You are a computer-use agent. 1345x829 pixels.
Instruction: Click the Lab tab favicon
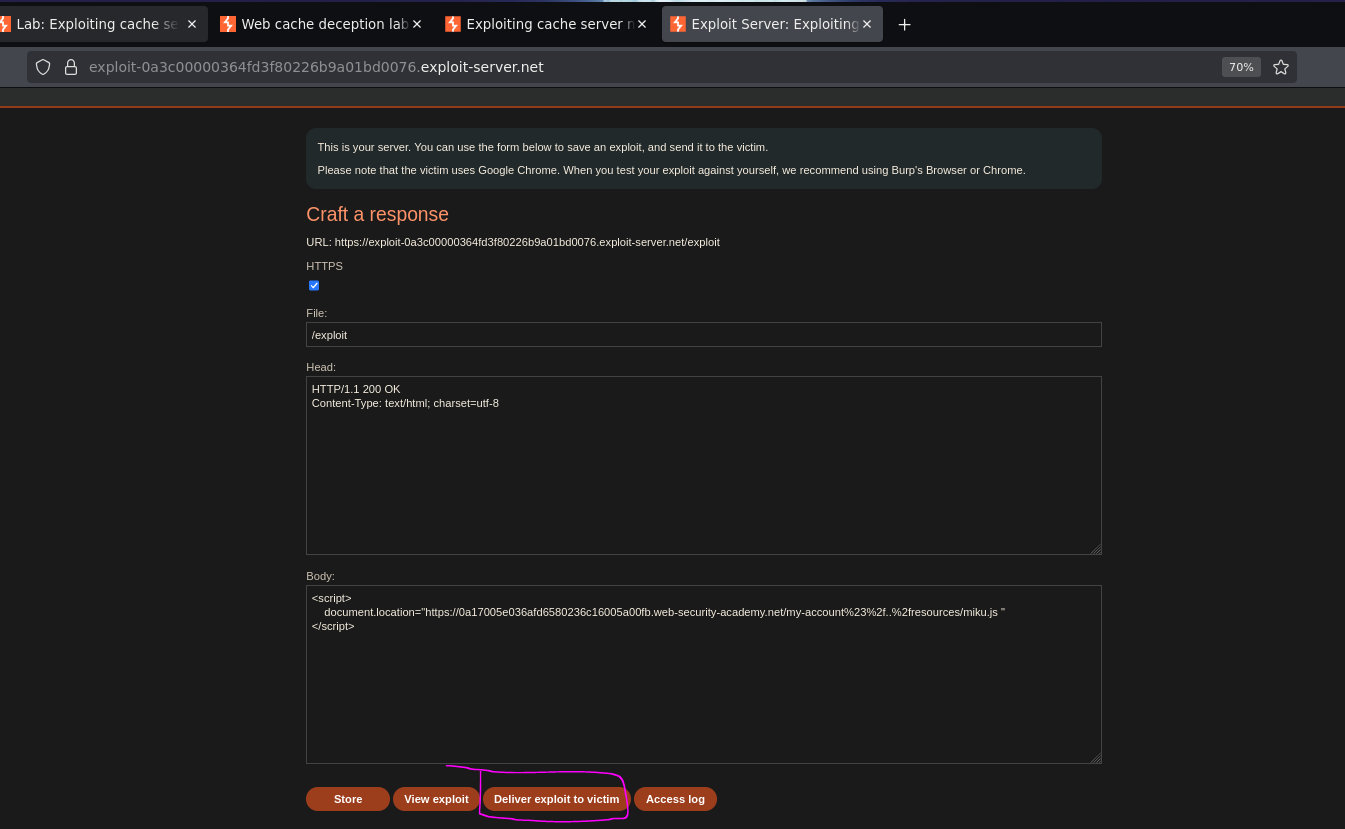coord(4,24)
